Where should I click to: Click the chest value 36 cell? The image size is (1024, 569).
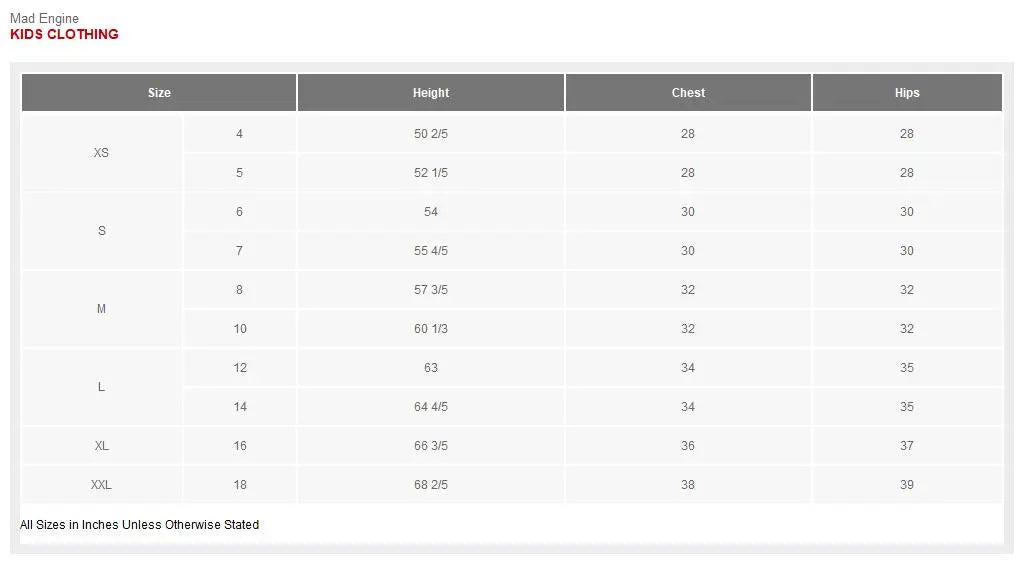[688, 446]
